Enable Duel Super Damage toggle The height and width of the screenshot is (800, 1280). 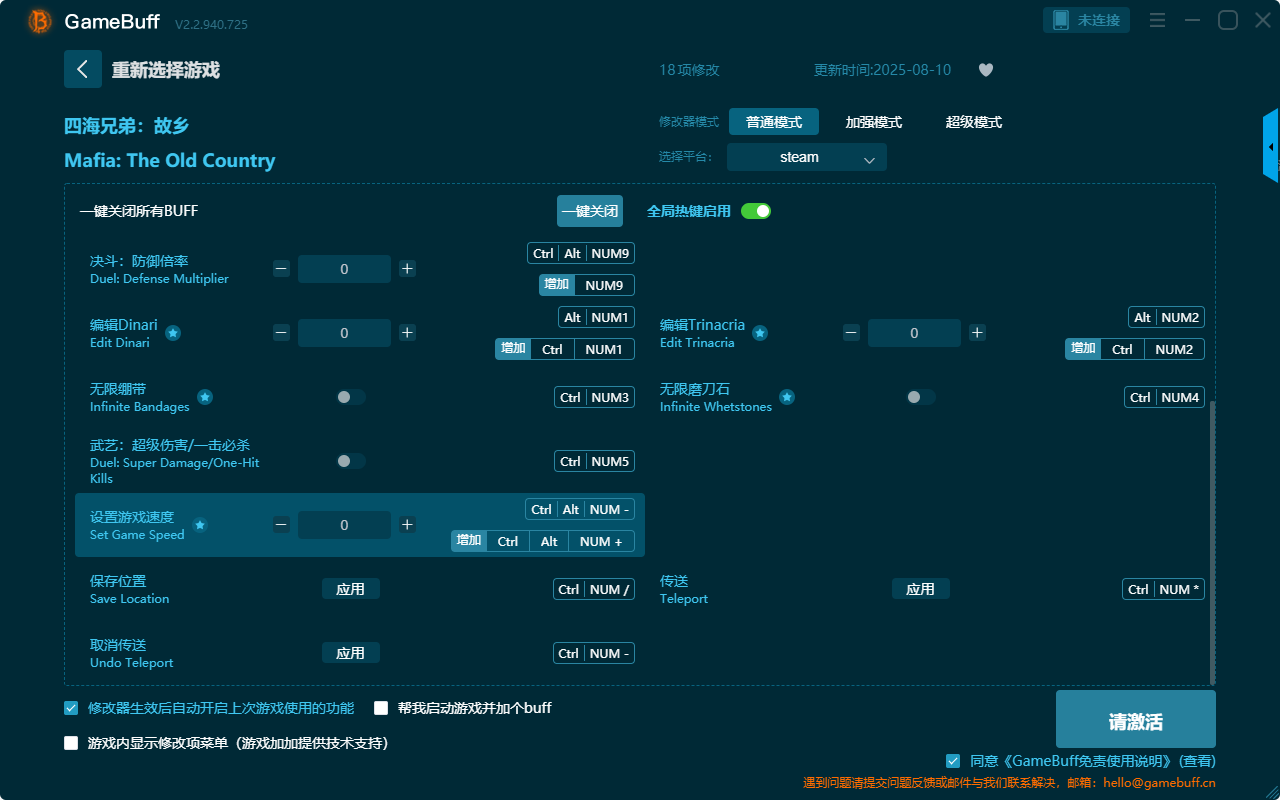(x=351, y=461)
